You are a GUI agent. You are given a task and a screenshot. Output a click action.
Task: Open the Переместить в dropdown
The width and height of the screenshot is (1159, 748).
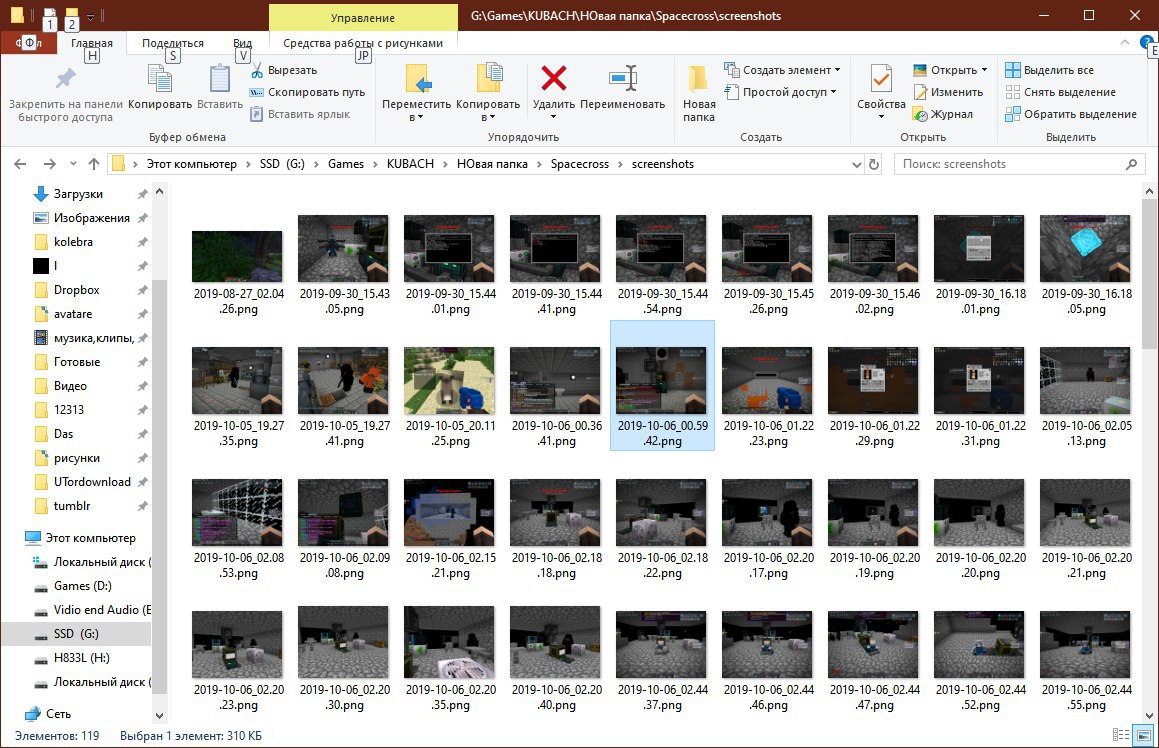click(416, 93)
